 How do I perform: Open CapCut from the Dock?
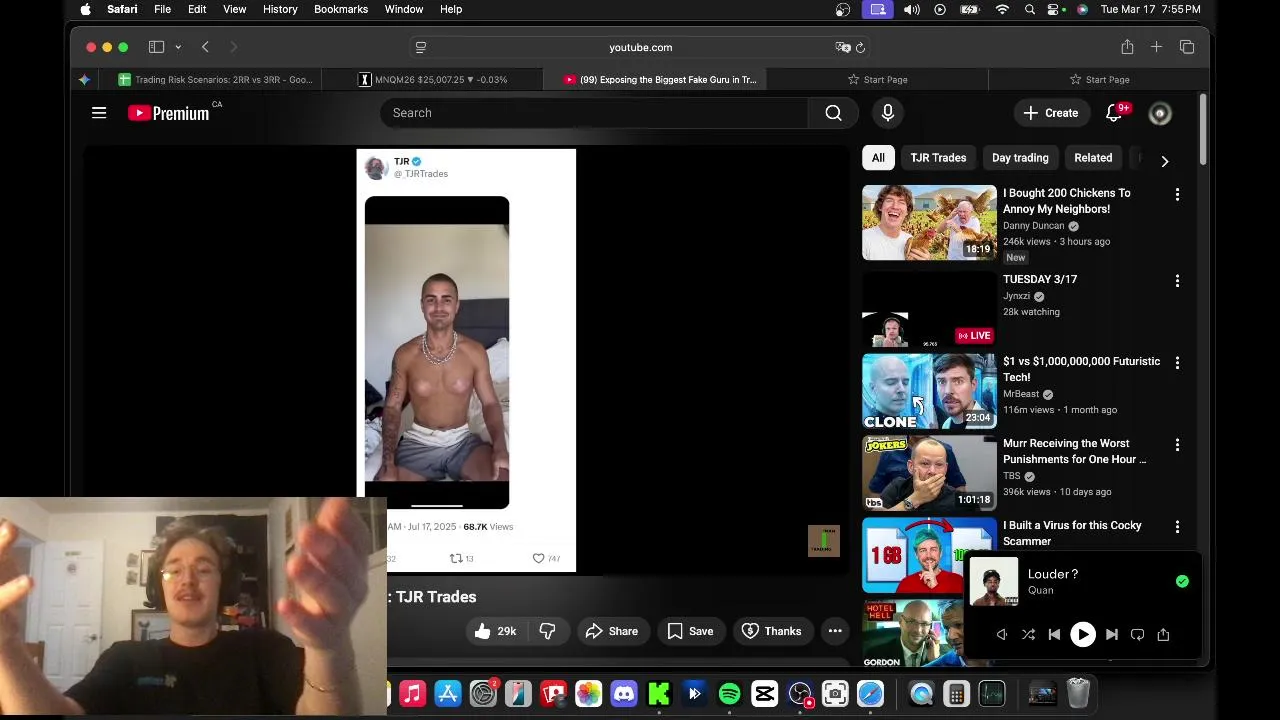tap(765, 693)
